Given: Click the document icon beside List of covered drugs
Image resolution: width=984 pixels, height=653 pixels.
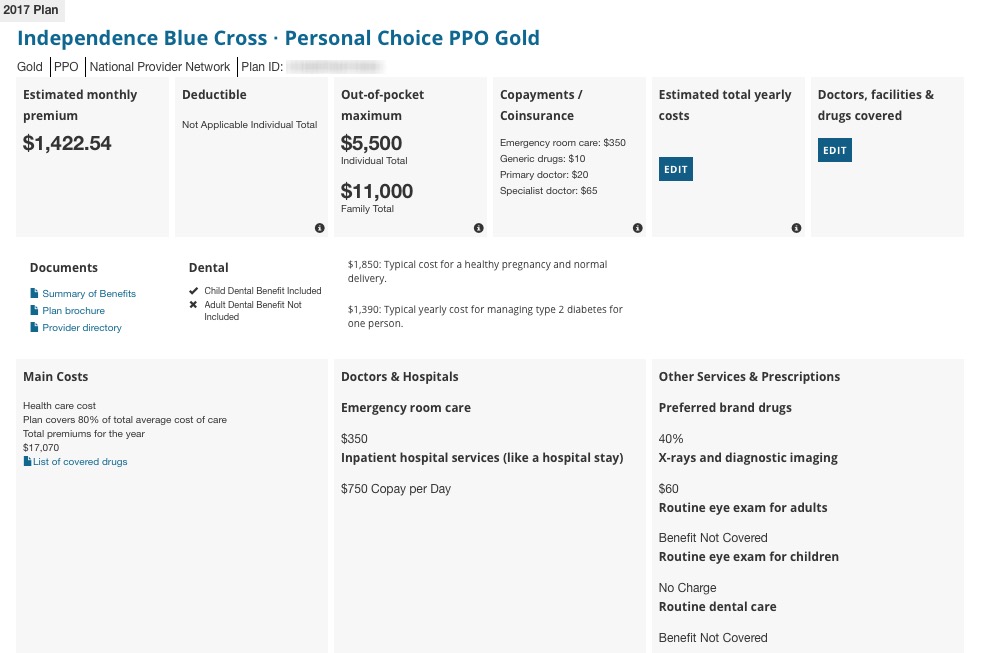Looking at the screenshot, I should 27,462.
